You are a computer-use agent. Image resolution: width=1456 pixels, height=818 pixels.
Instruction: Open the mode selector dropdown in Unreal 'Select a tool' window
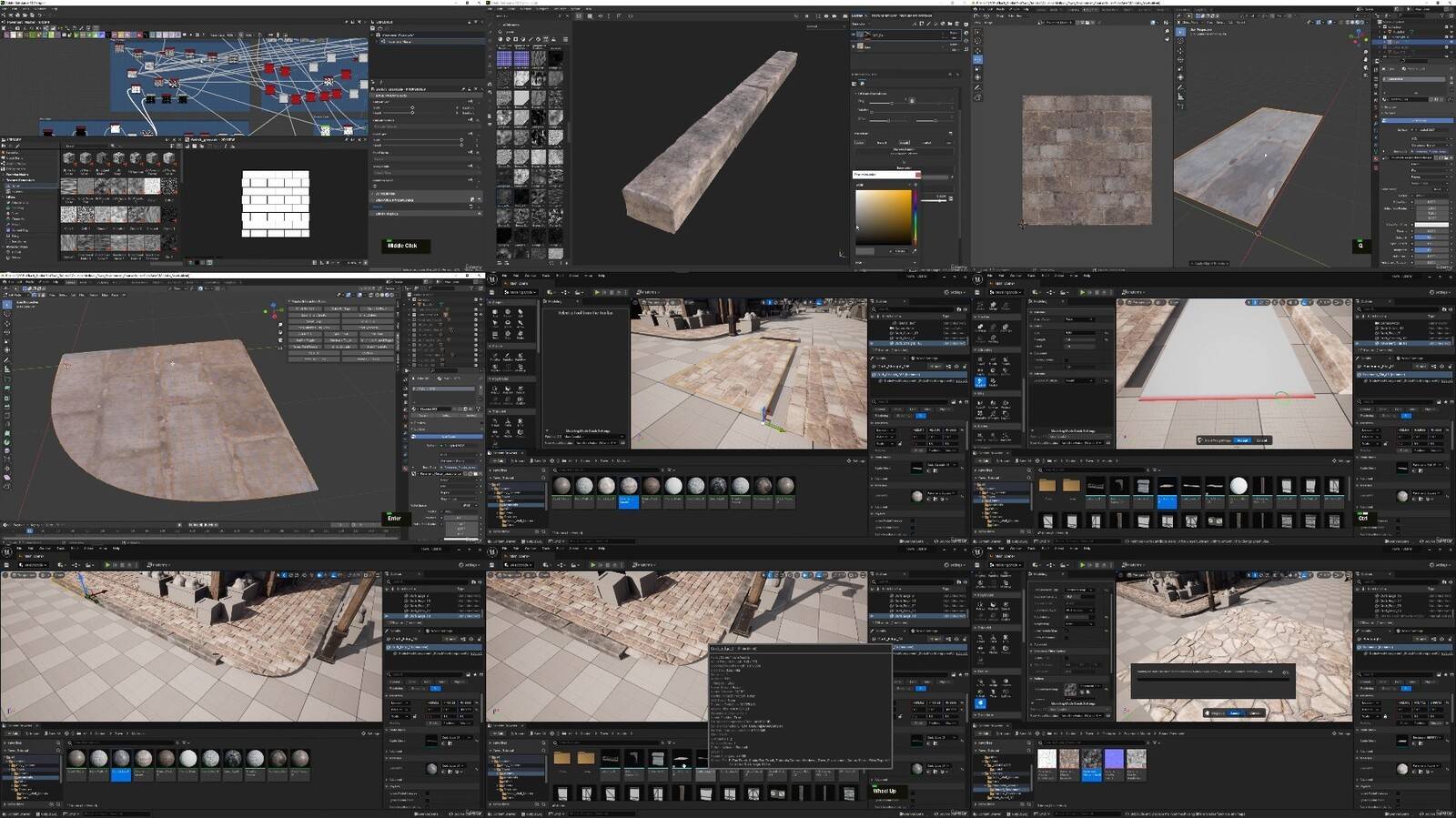click(x=521, y=292)
